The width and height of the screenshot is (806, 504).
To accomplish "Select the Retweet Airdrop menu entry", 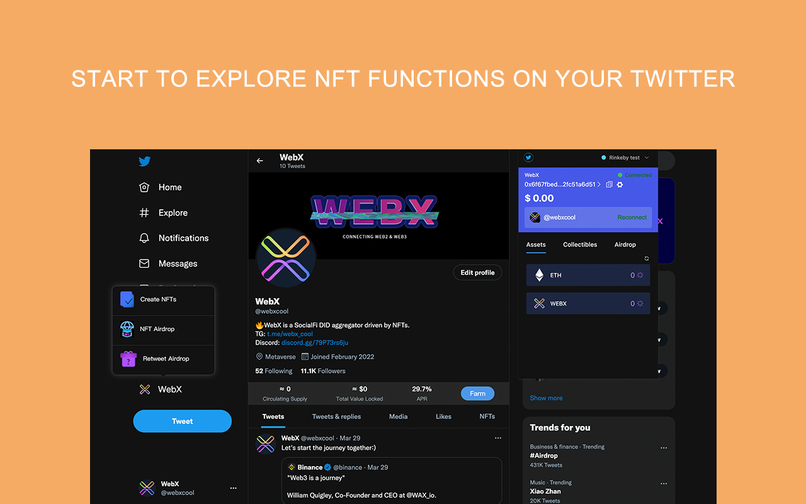I will point(163,359).
